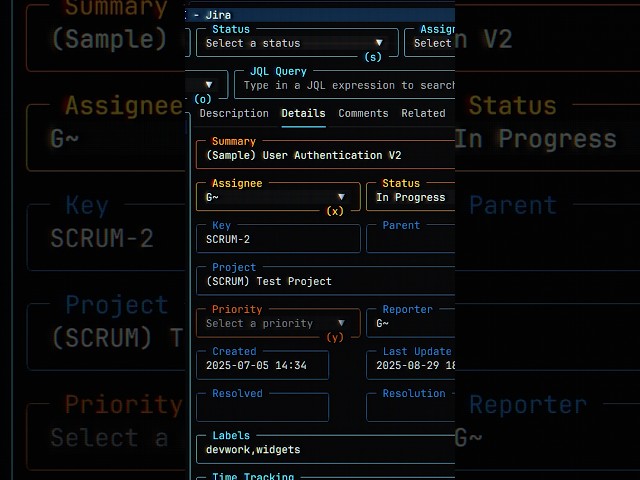Click the Time Tracking section header
The image size is (640, 480).
pyautogui.click(x=253, y=476)
